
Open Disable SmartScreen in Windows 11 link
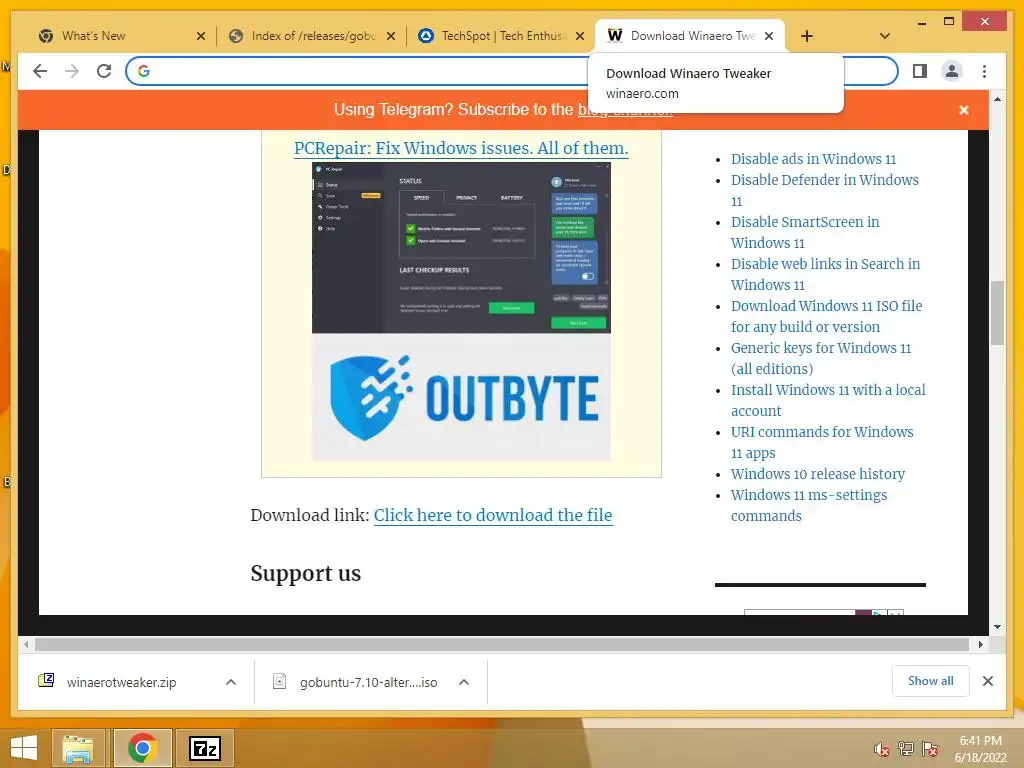[x=805, y=232]
